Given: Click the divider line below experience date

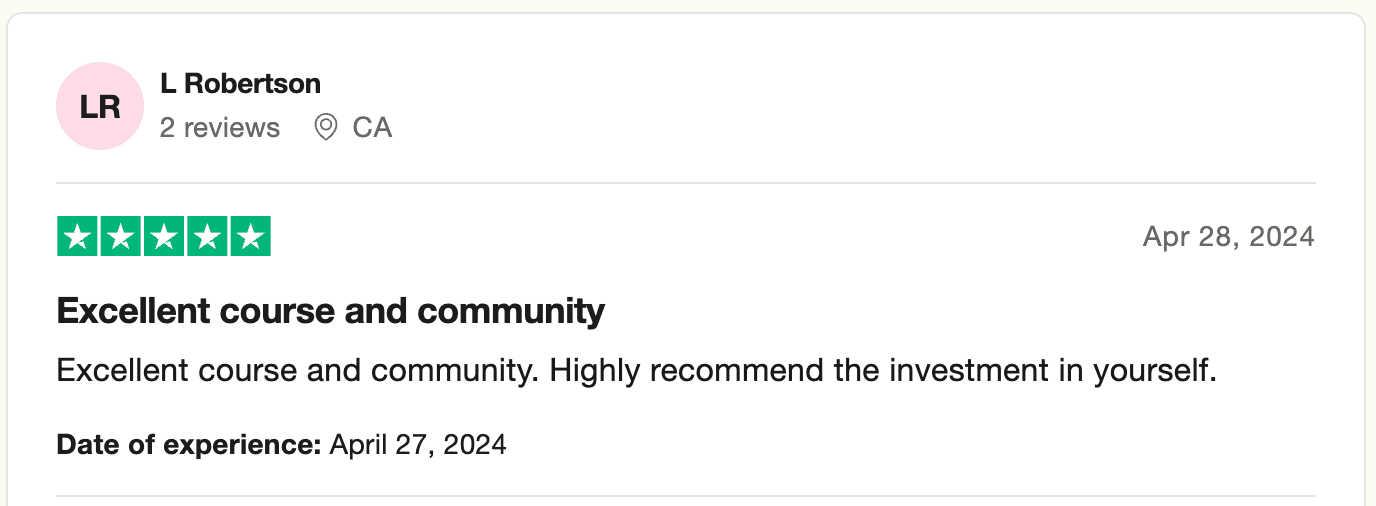Looking at the screenshot, I should click(686, 496).
